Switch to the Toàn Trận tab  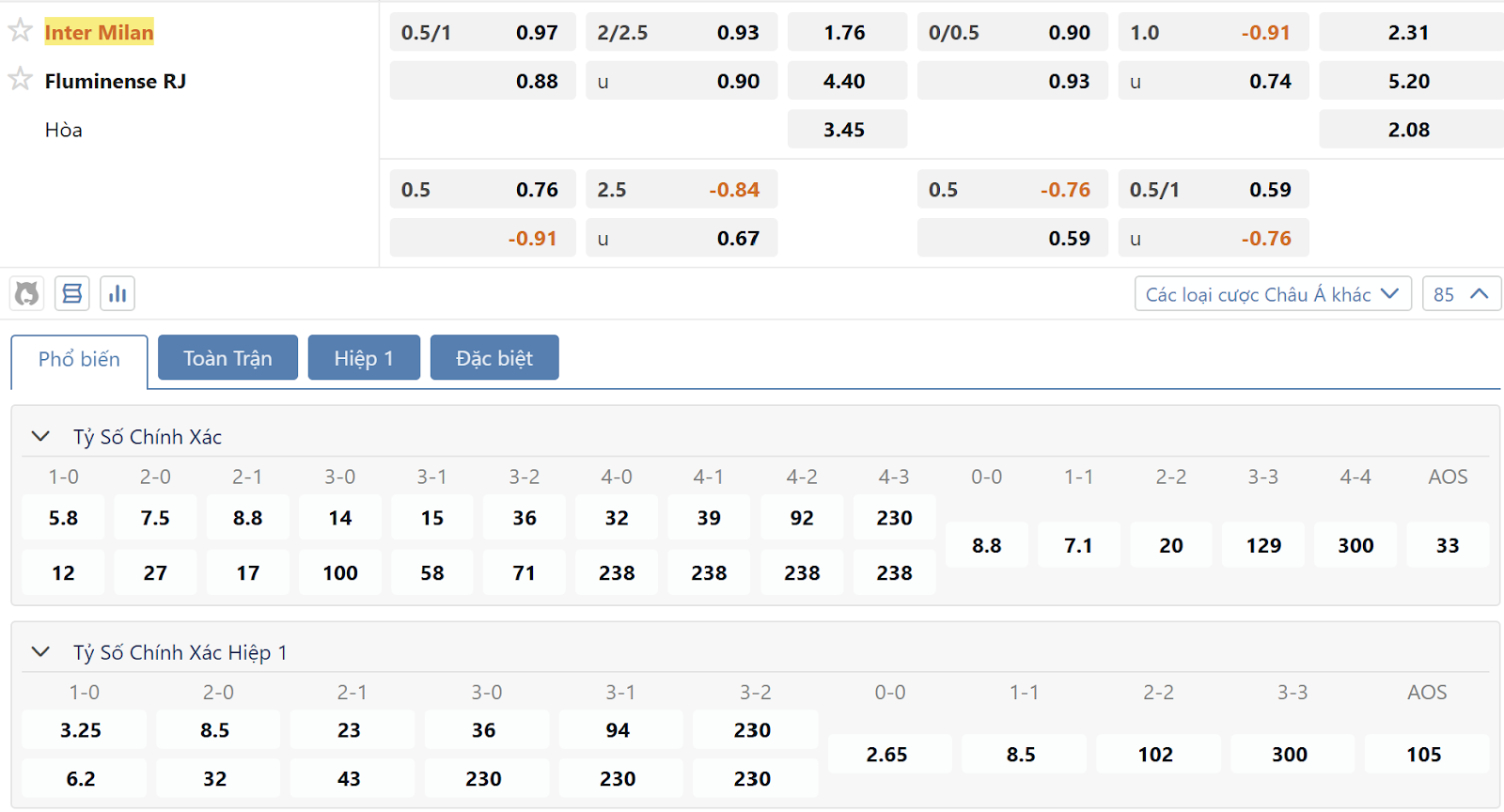click(227, 358)
